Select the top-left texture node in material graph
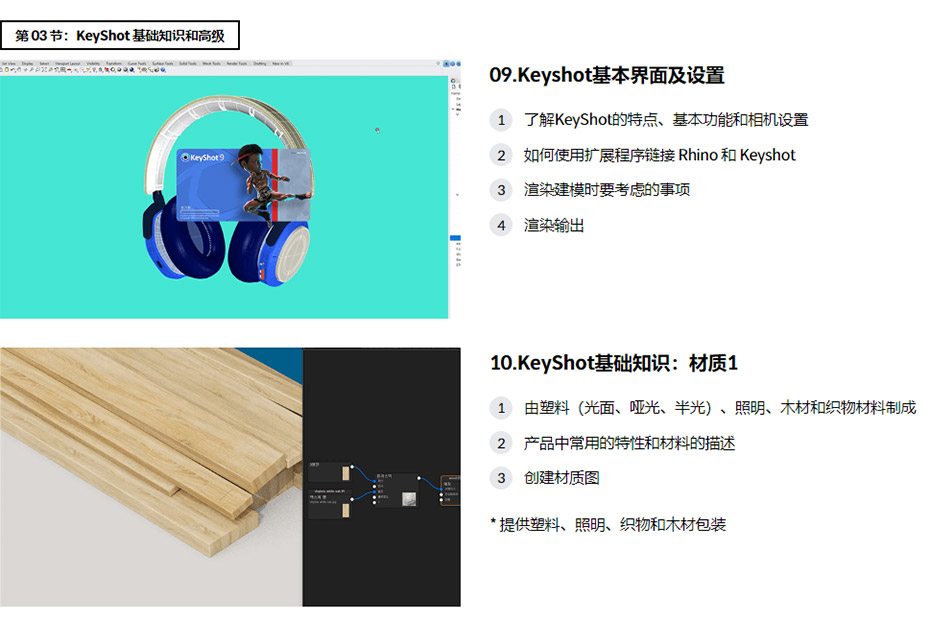This screenshot has width=930, height=620. [330, 471]
